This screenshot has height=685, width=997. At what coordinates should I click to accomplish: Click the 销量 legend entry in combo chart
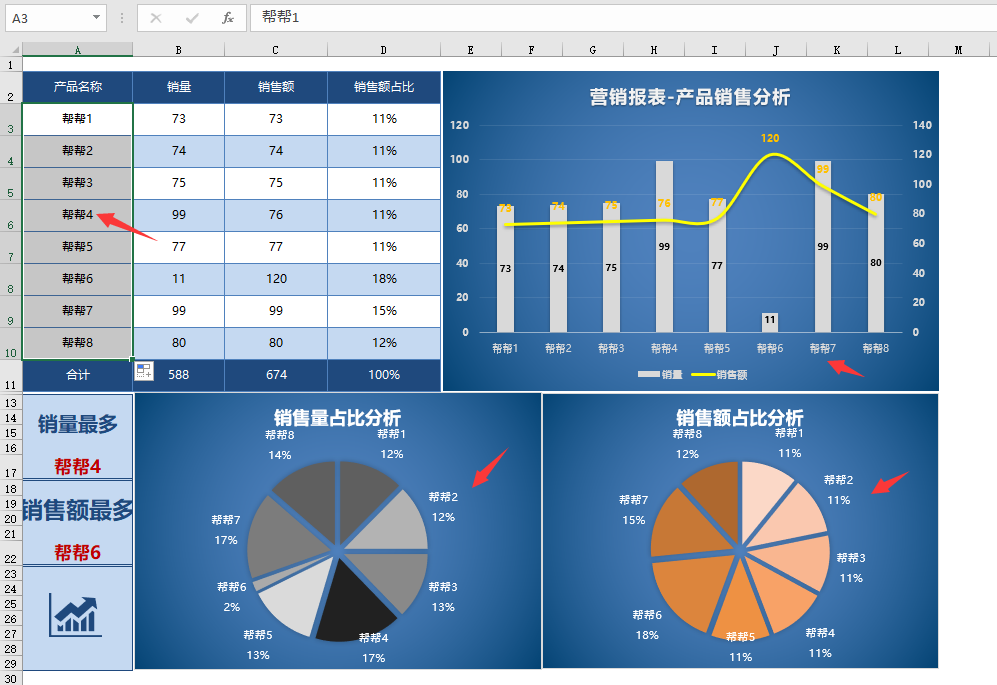[661, 375]
